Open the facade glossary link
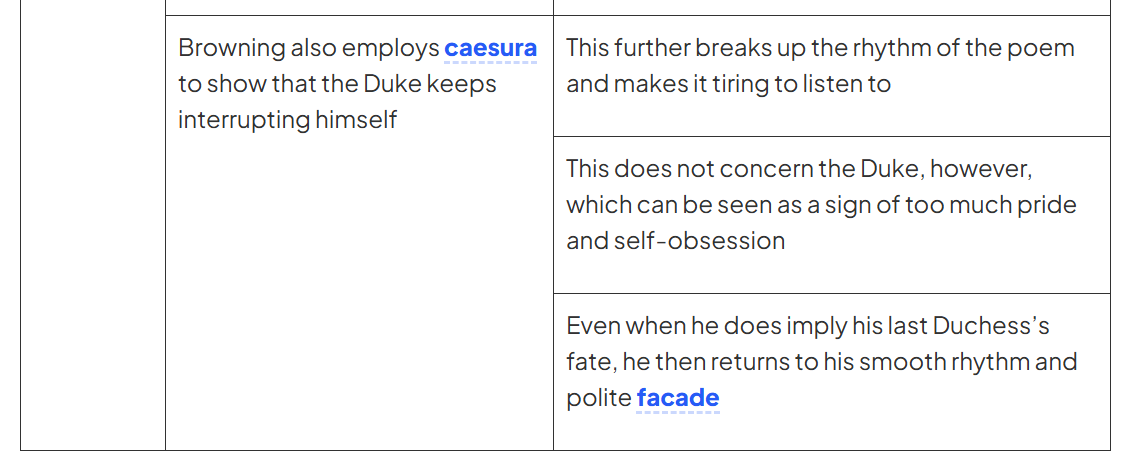The image size is (1144, 469). coord(677,398)
